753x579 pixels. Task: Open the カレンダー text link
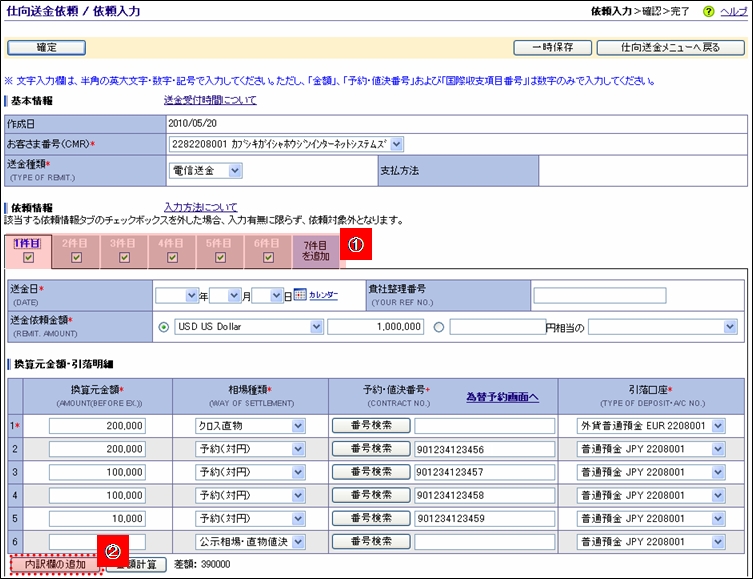coord(323,295)
